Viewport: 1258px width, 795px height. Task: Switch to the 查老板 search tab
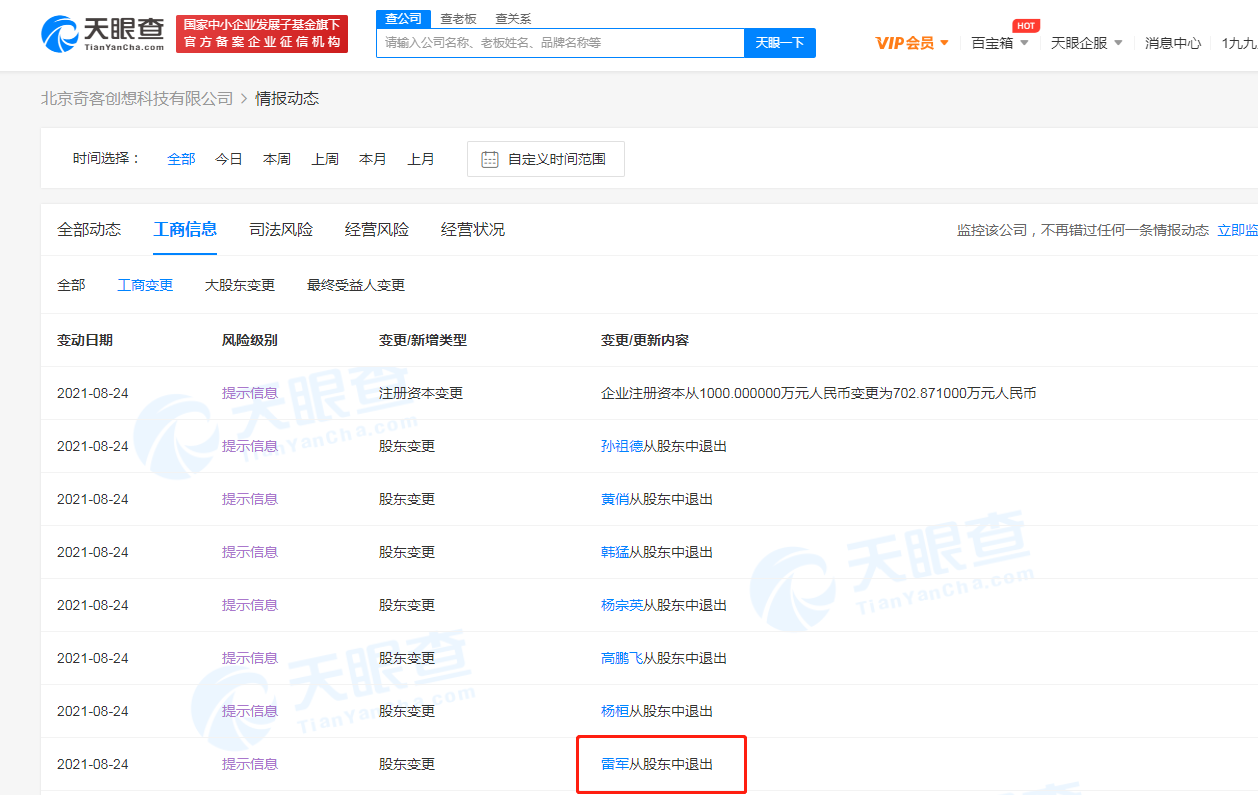(458, 18)
